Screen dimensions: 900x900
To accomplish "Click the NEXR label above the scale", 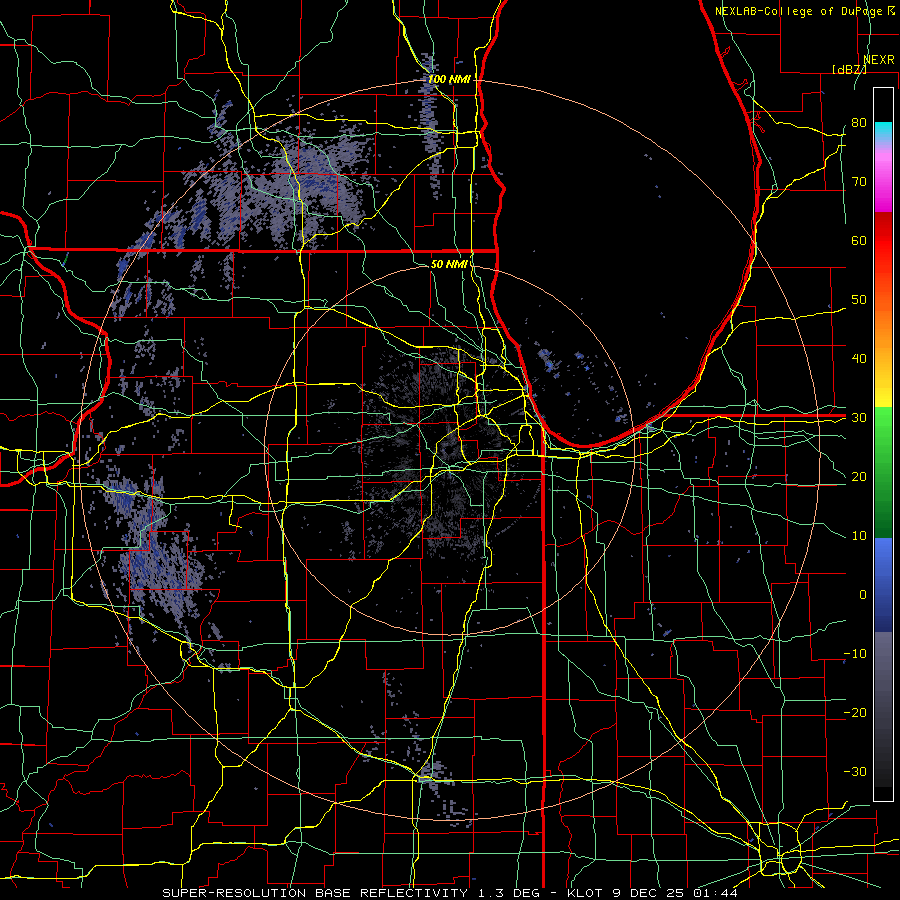I will click(879, 60).
